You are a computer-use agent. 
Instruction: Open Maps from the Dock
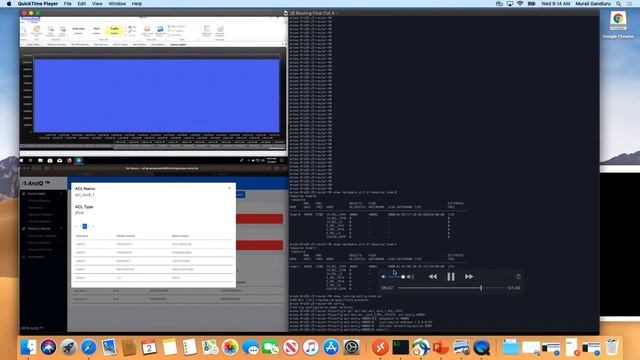pos(210,347)
